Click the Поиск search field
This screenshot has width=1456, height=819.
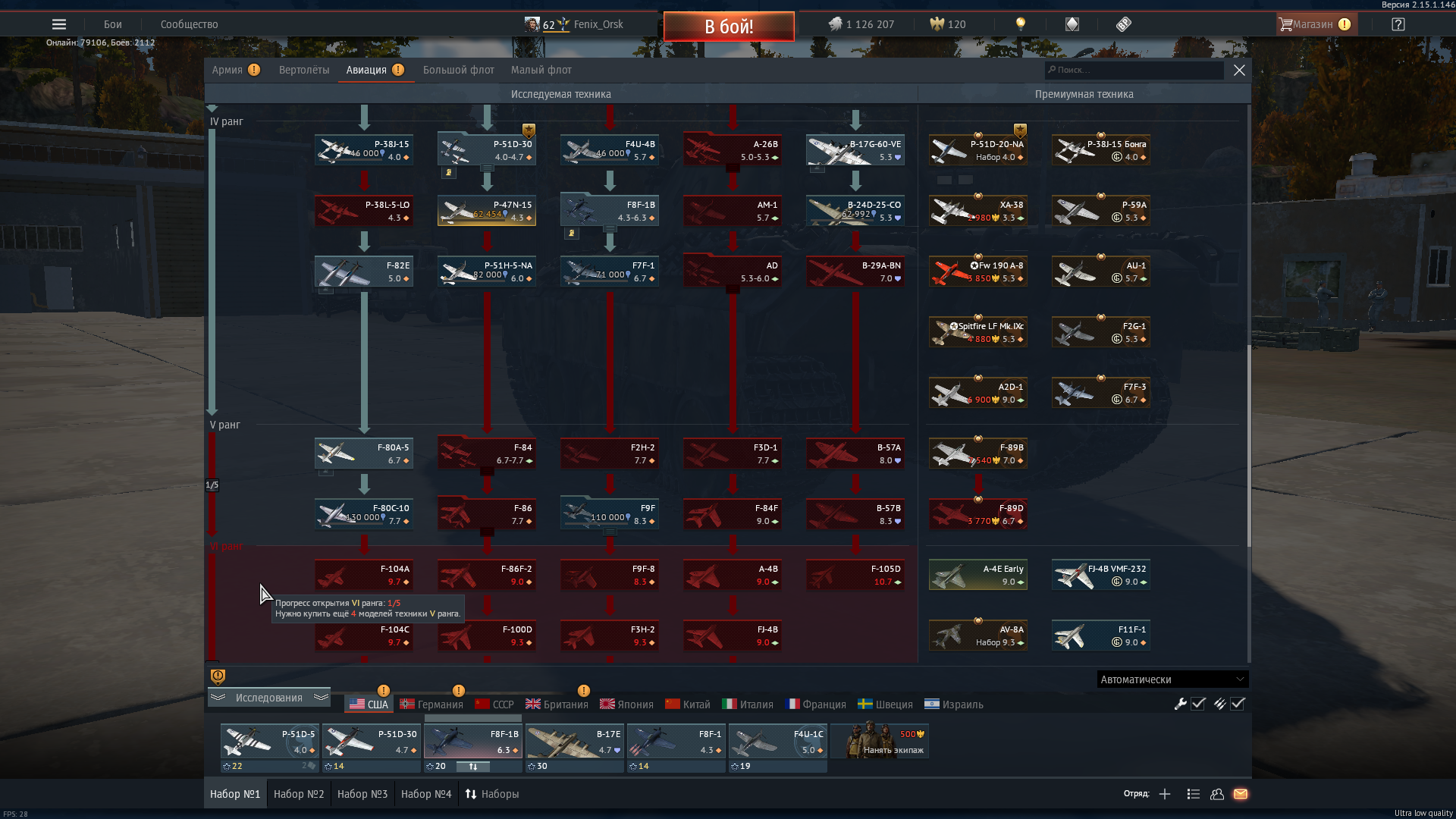(1134, 70)
